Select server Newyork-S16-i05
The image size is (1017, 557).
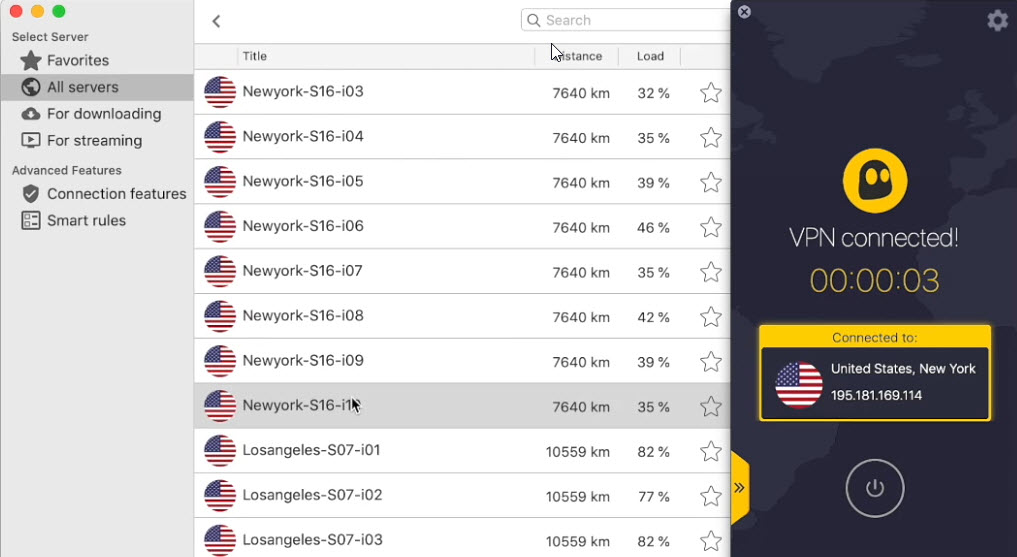462,182
